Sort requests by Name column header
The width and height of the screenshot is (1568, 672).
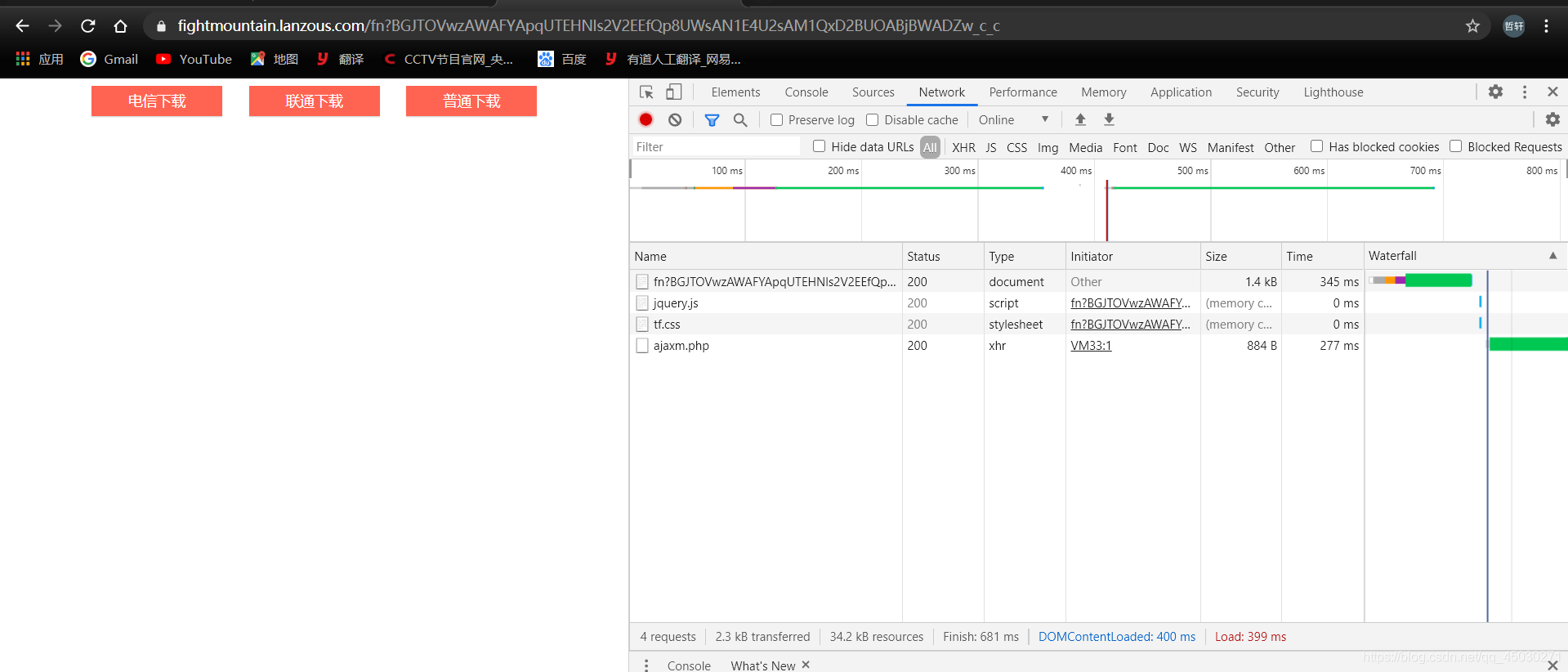point(766,256)
